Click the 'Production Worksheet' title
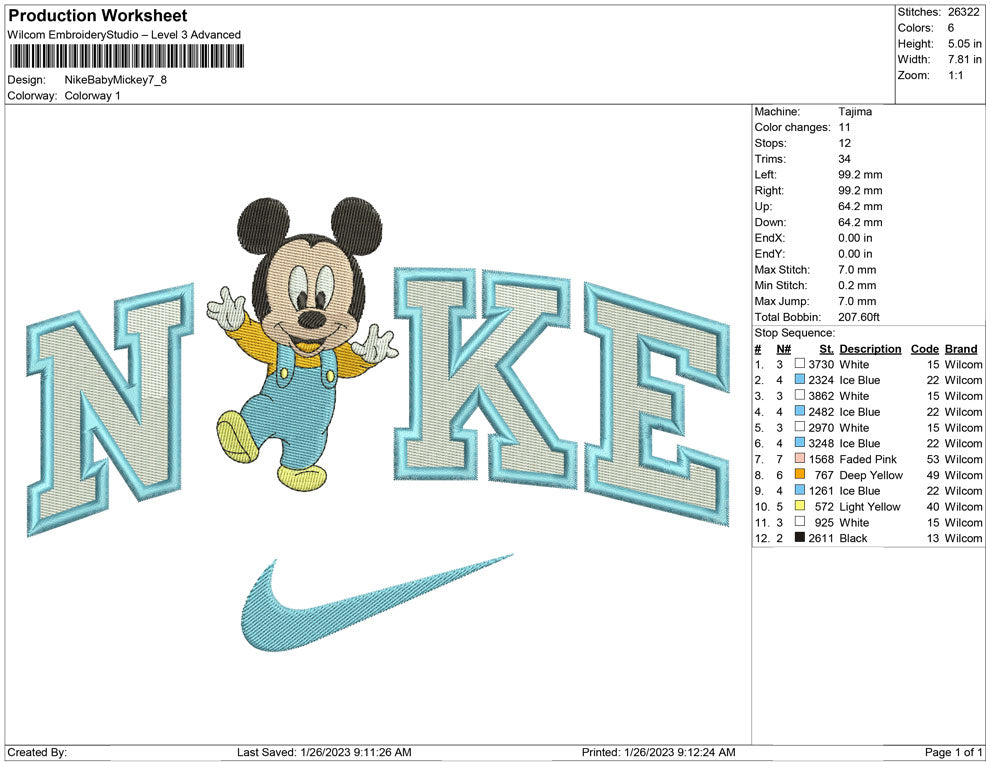This screenshot has width=990, height=762. click(98, 16)
